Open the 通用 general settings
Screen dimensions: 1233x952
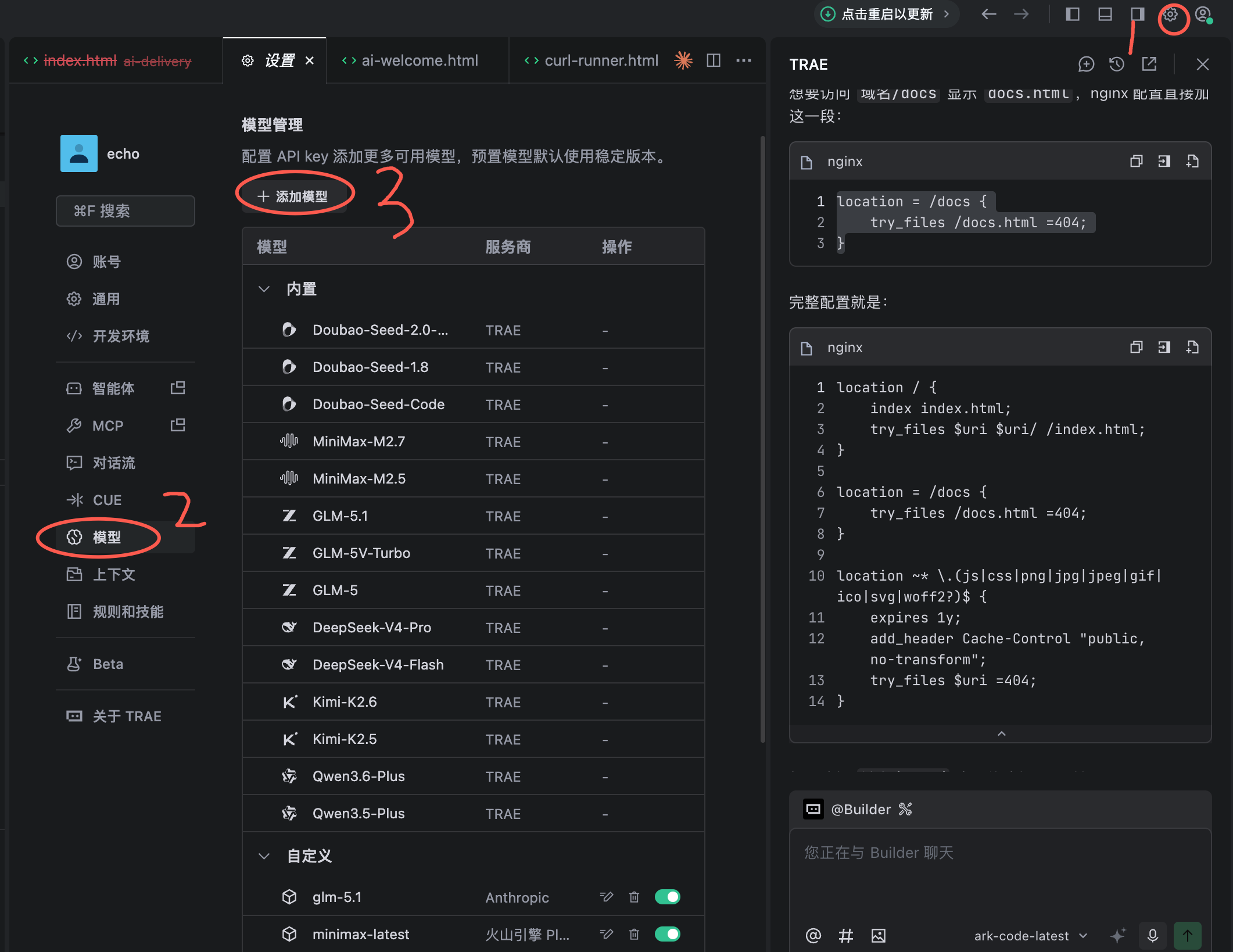pos(126,299)
